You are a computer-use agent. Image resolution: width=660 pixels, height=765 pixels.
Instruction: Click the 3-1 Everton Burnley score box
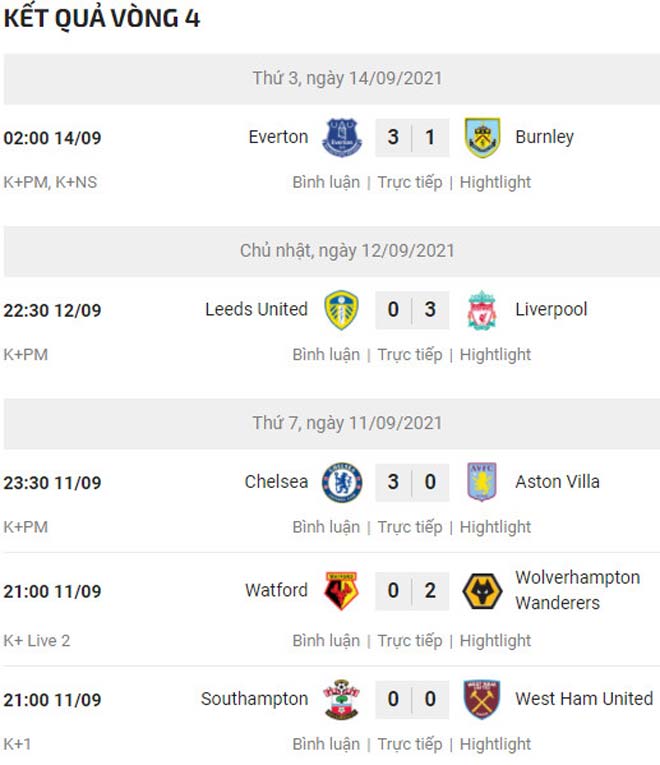[x=412, y=138]
